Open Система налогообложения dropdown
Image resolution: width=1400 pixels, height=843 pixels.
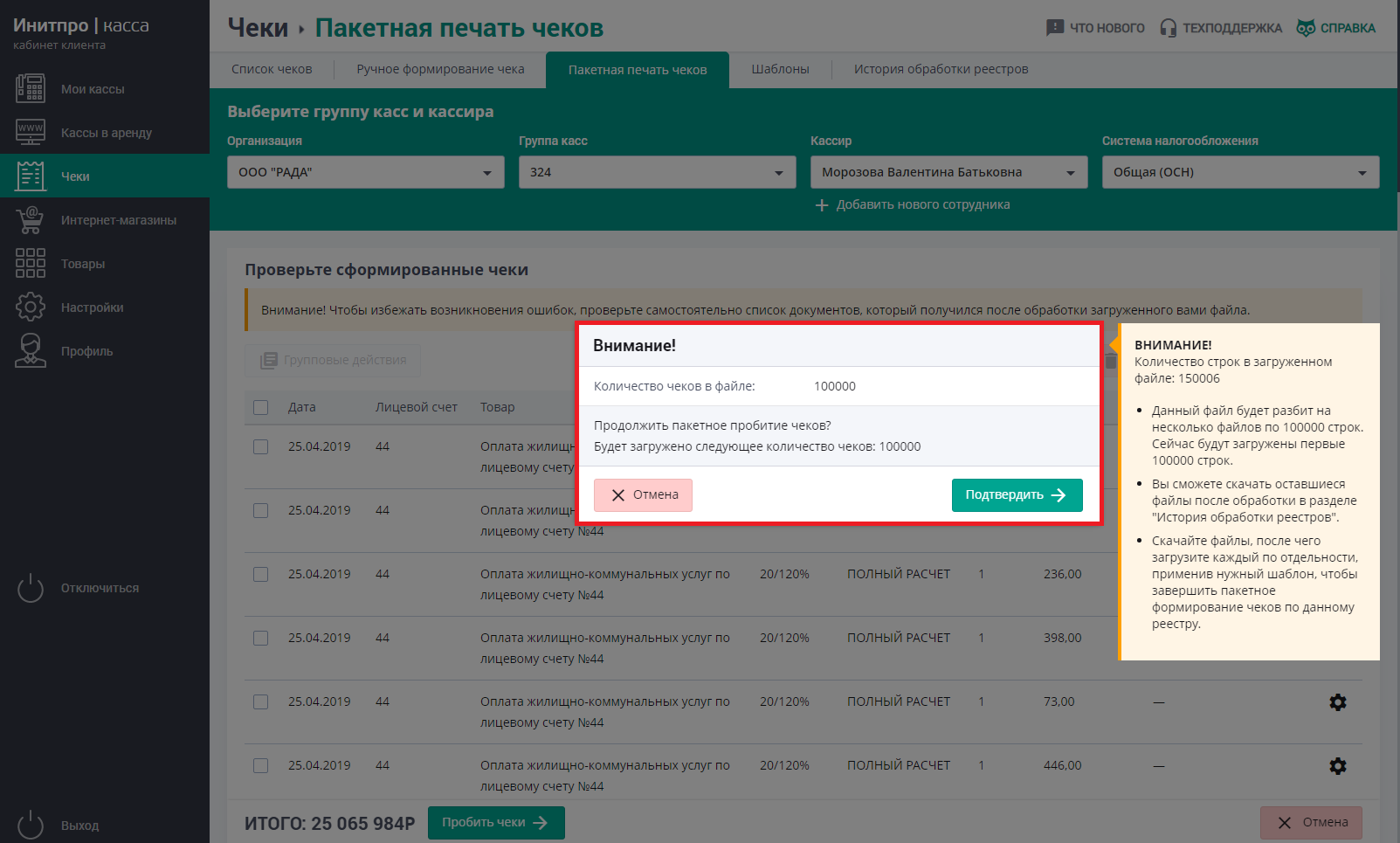[x=1241, y=172]
